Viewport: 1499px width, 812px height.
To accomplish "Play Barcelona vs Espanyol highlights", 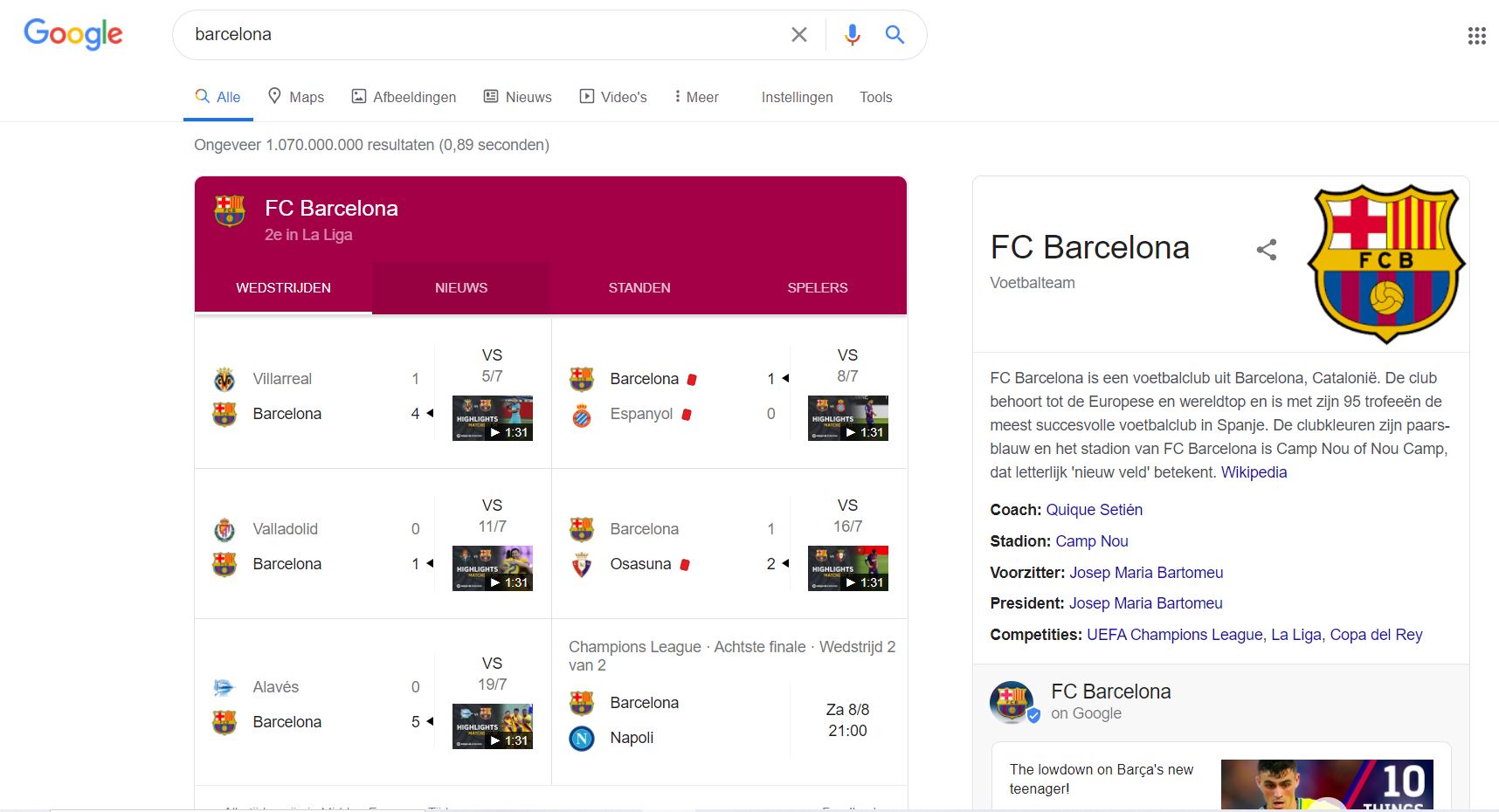I will click(x=848, y=418).
